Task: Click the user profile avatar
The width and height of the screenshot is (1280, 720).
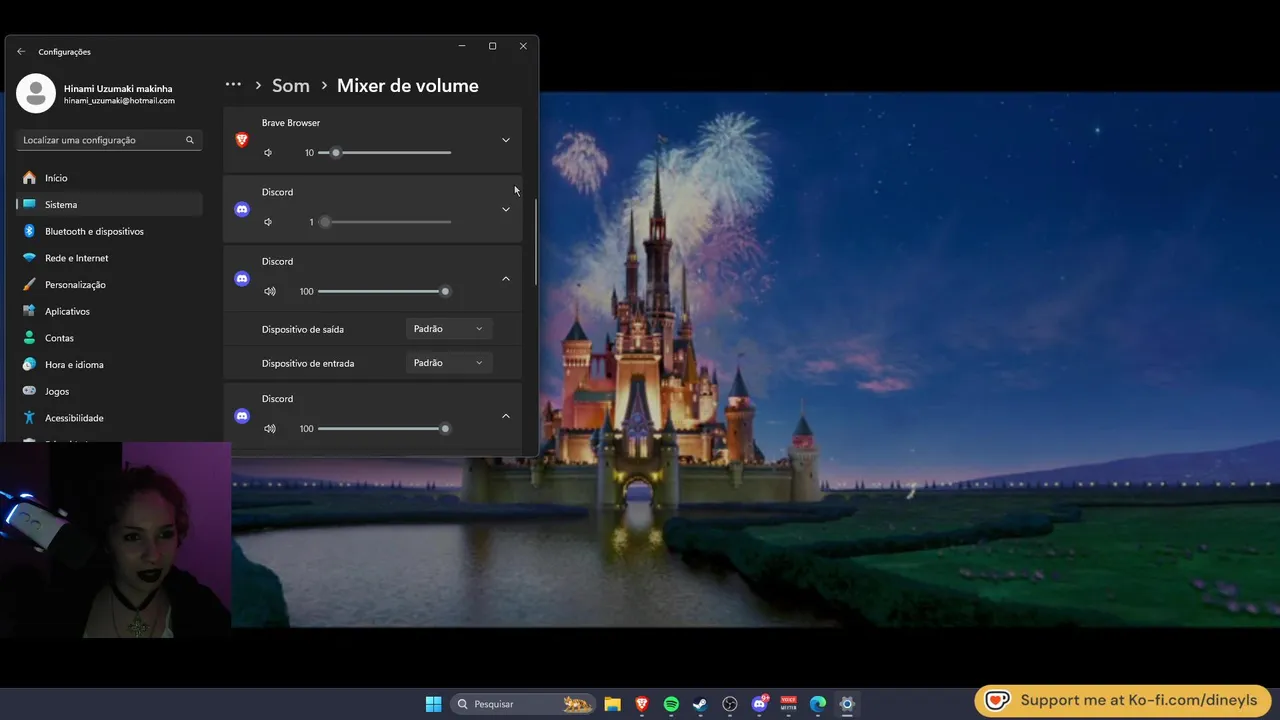Action: click(36, 93)
